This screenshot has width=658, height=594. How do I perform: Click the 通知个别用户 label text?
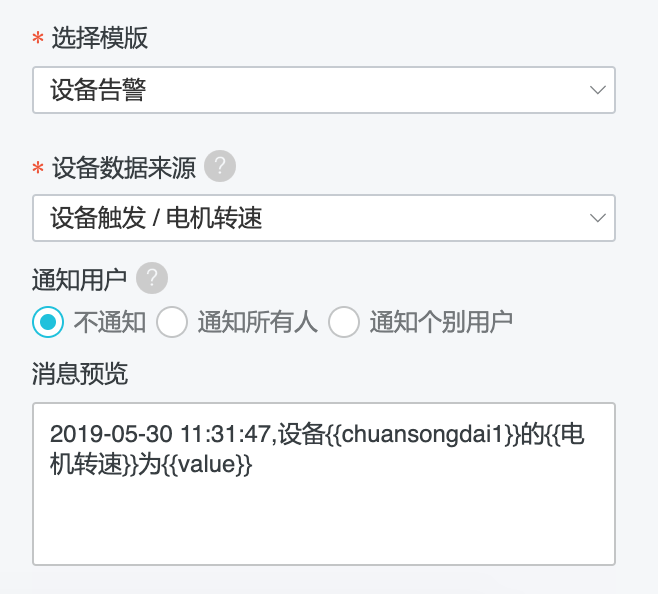click(x=441, y=322)
